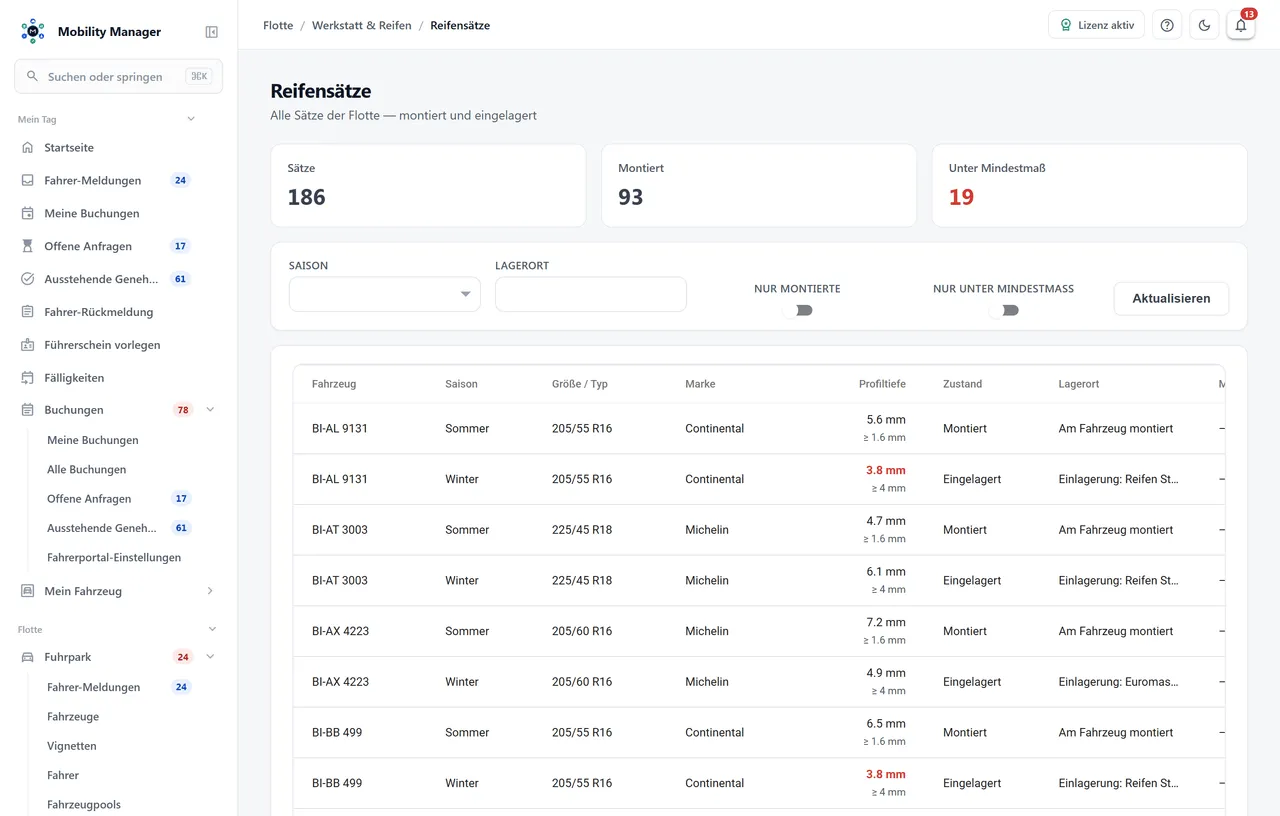Click the Aktualisieren button
The width and height of the screenshot is (1280, 816).
click(1171, 298)
